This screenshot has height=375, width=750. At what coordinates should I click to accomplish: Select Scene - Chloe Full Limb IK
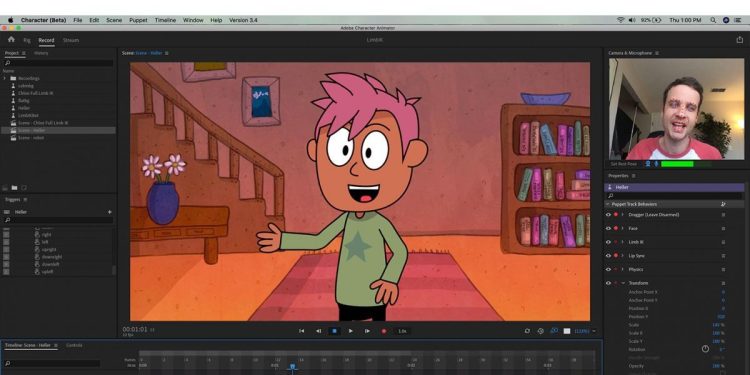[x=43, y=123]
